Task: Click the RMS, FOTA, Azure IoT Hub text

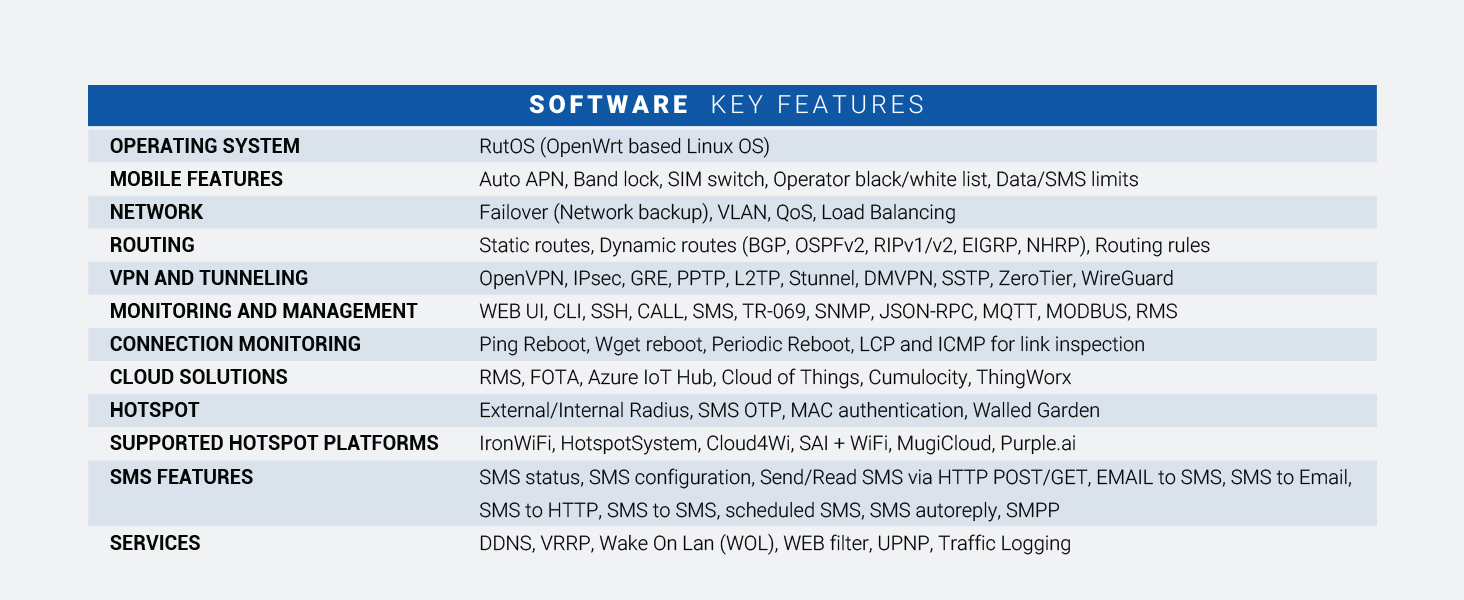Action: click(x=775, y=377)
